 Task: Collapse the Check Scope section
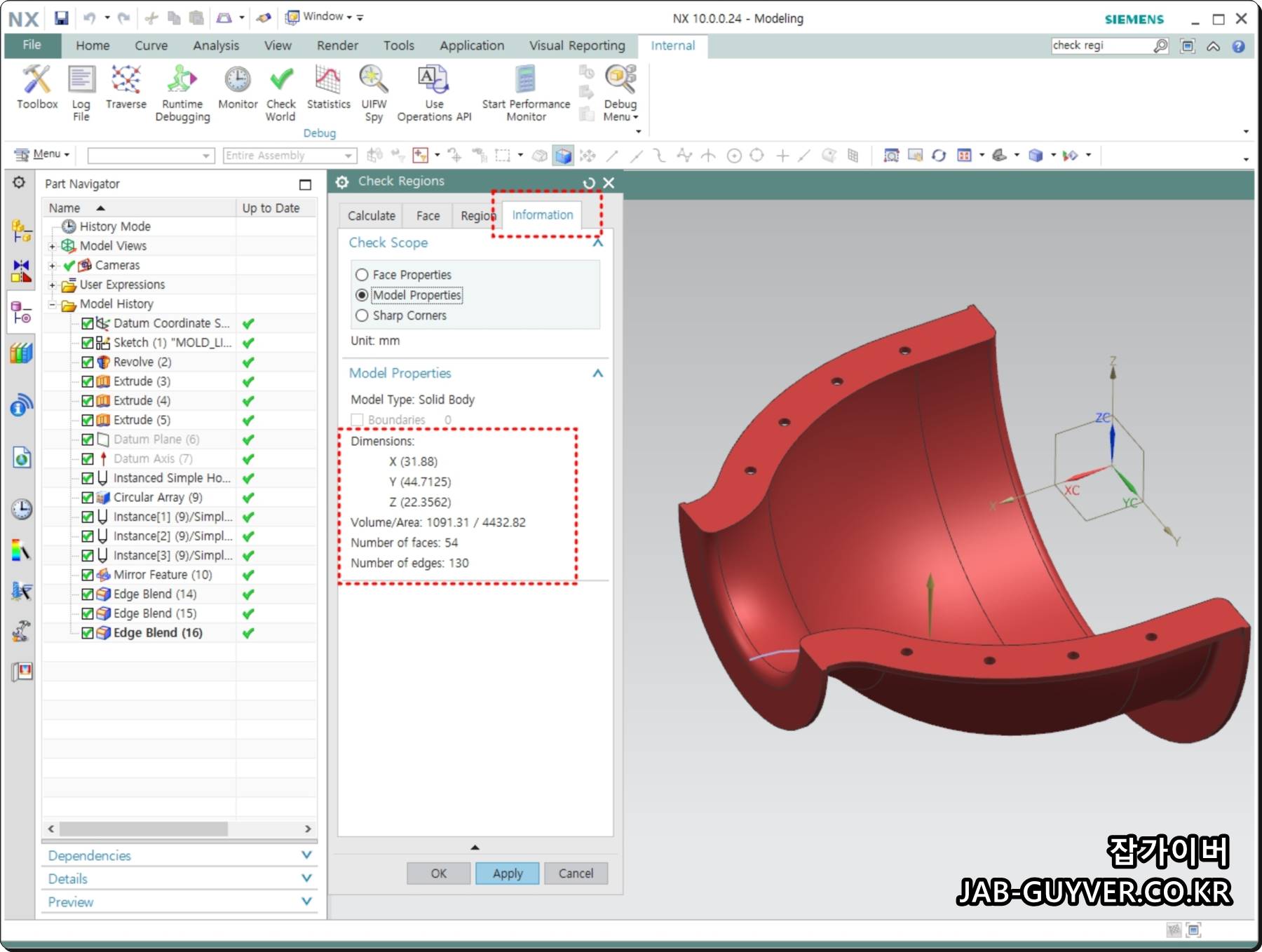pos(598,243)
